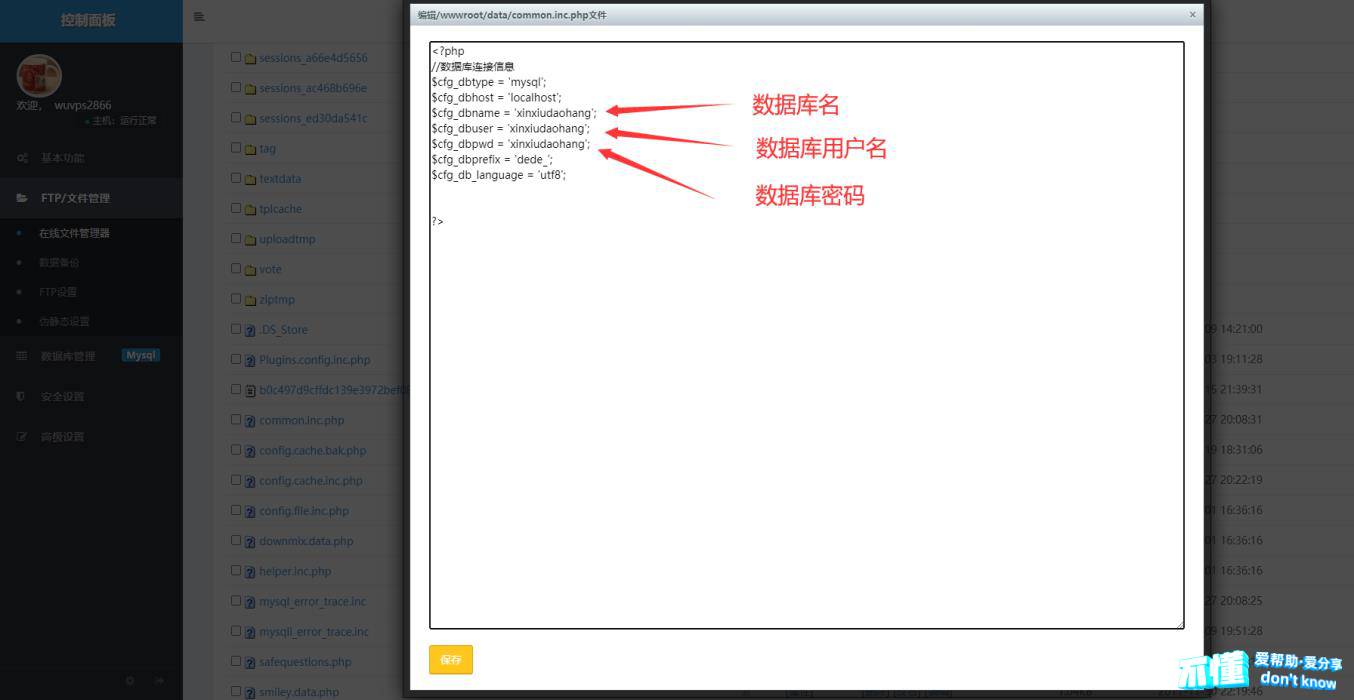Open 在线文件管理器 in sidebar submenu
The image size is (1354, 700).
(x=74, y=233)
